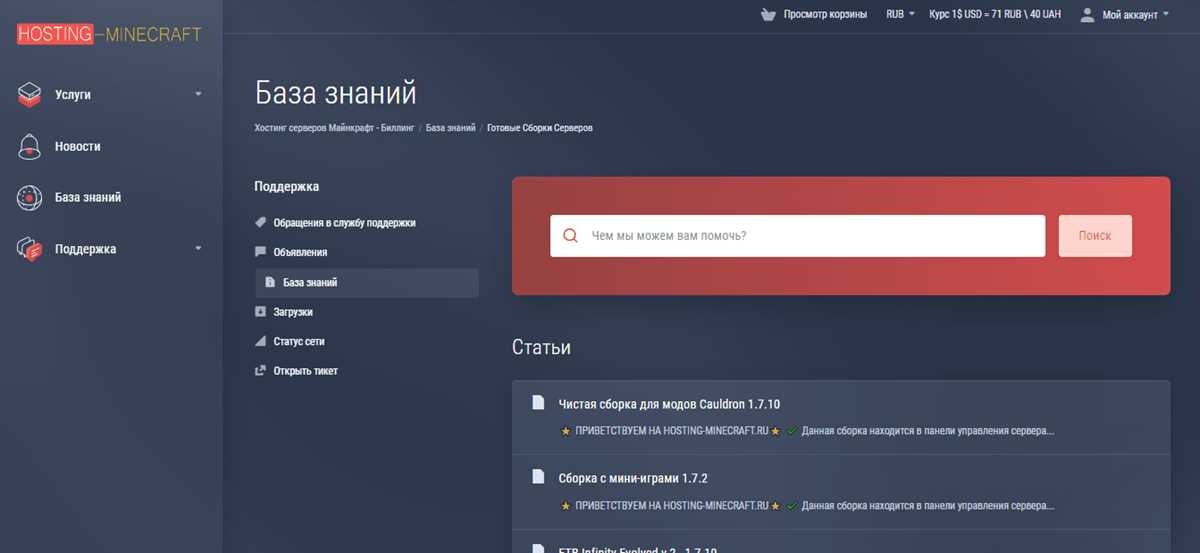
Task: Open the RUB currency dropdown
Action: coord(900,15)
